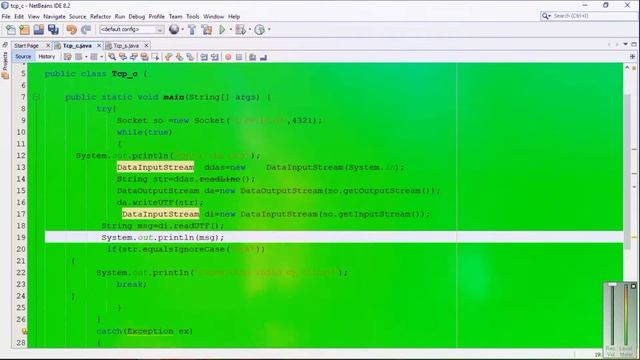Click the globe browser icon in main toolbar

tap(174, 29)
